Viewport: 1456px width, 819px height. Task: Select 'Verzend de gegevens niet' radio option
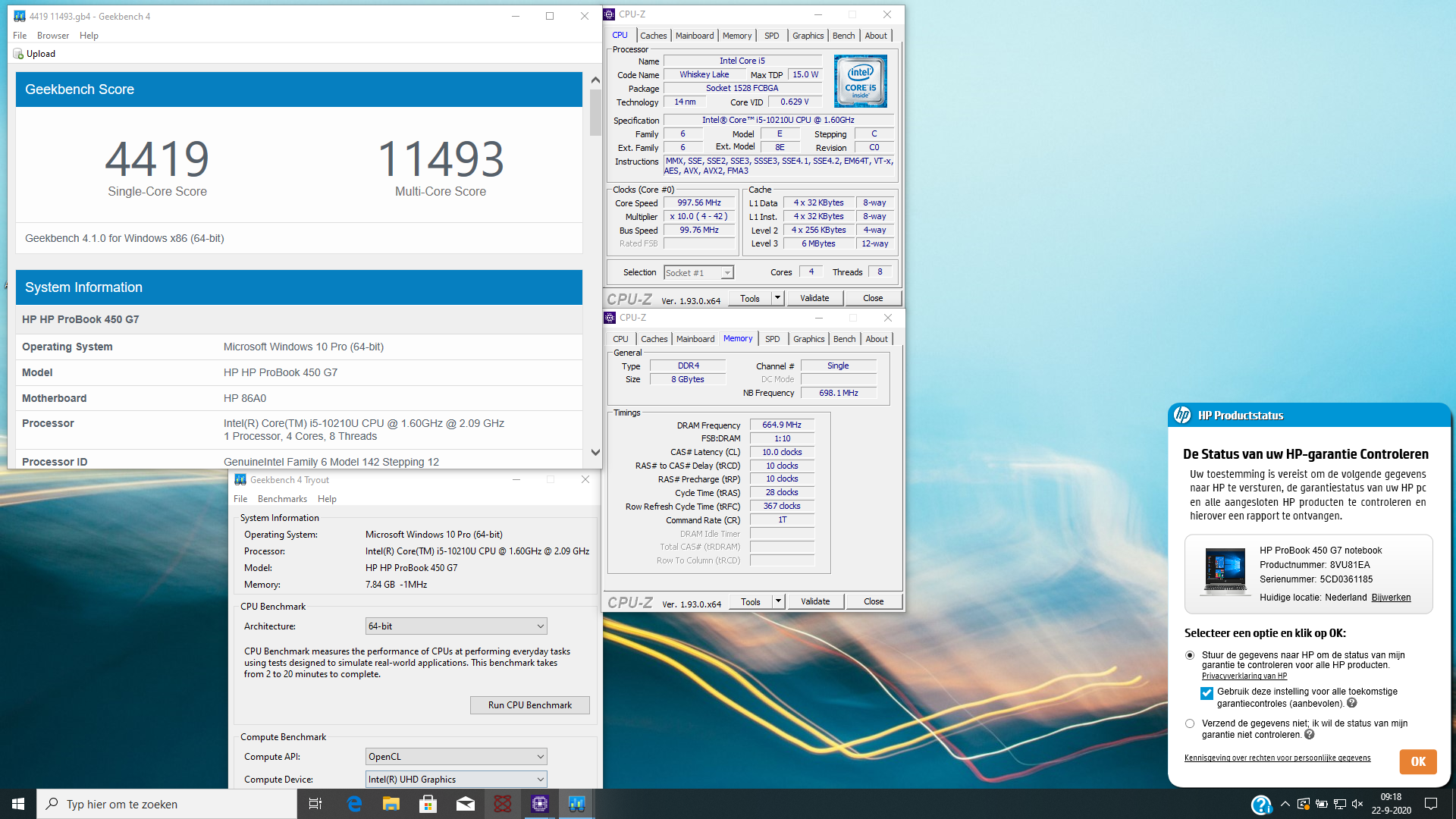point(1190,723)
